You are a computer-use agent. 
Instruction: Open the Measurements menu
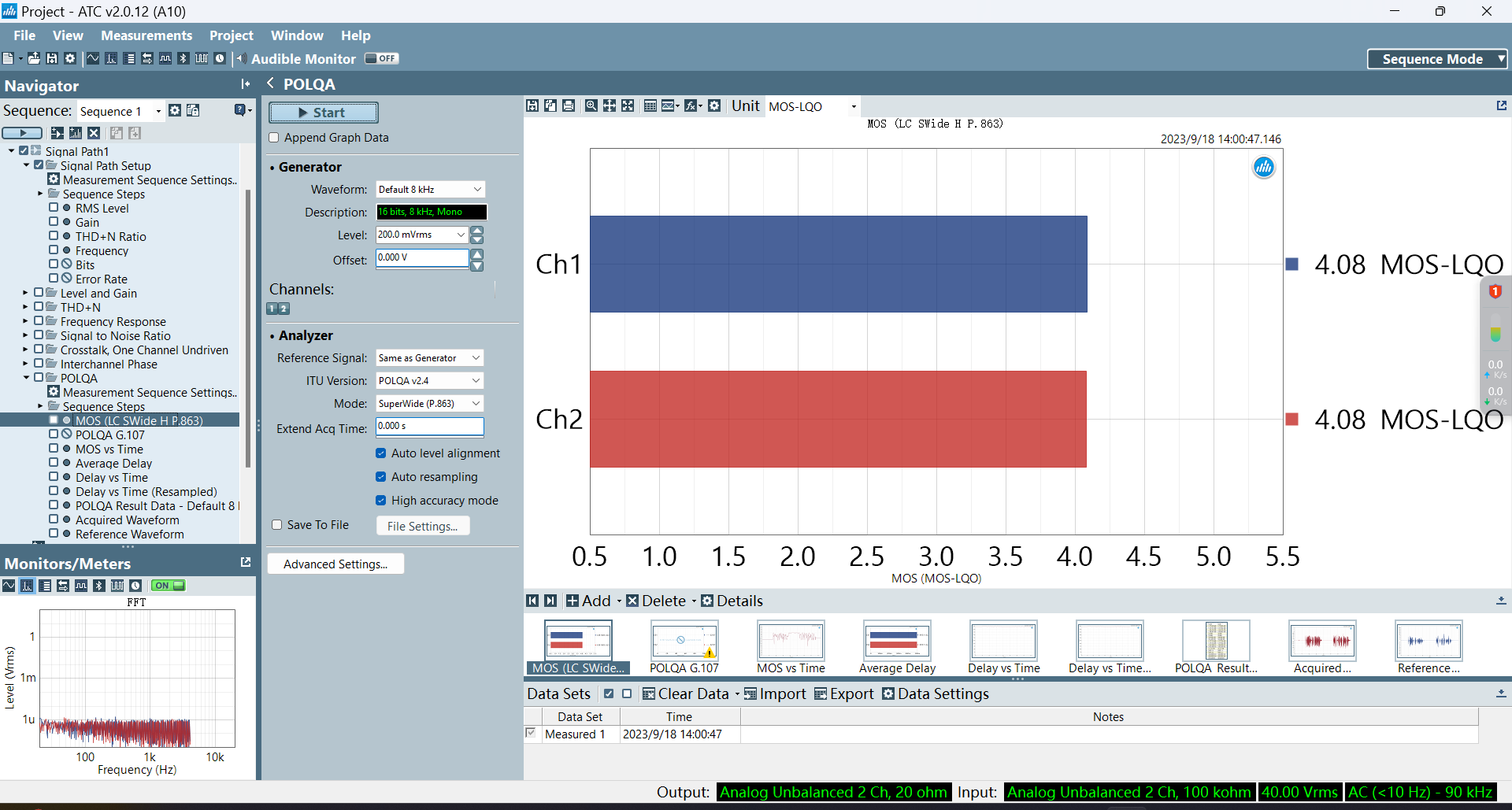click(x=146, y=35)
